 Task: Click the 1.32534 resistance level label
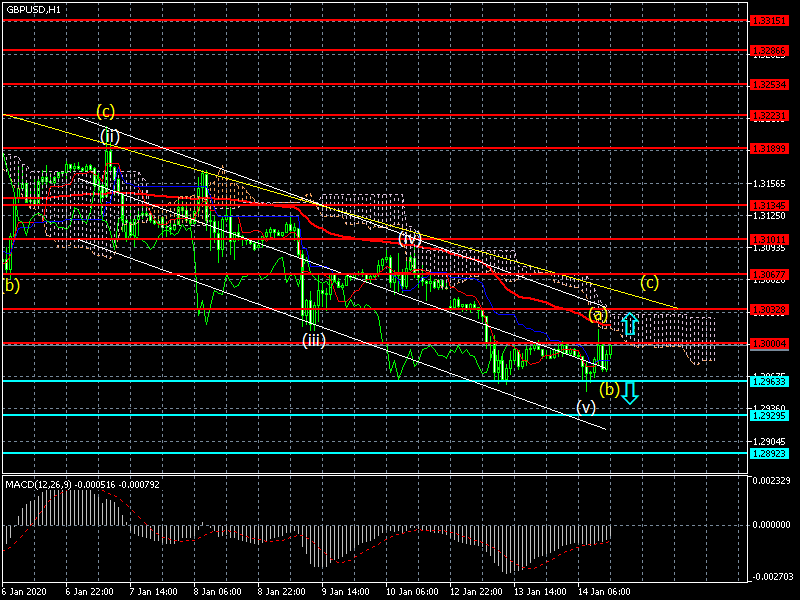point(769,85)
